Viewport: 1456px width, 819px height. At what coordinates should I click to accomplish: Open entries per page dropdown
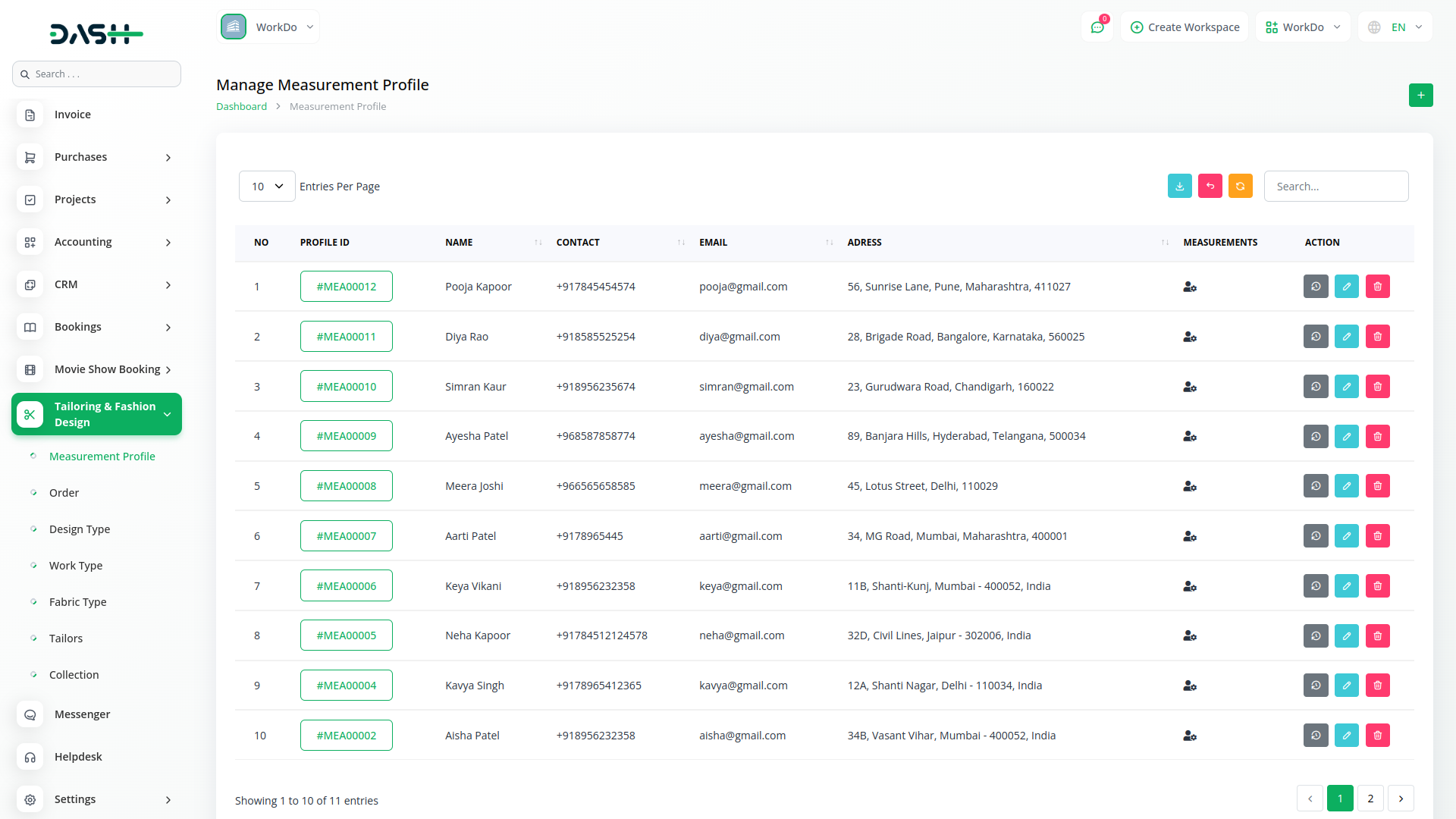pyautogui.click(x=267, y=186)
